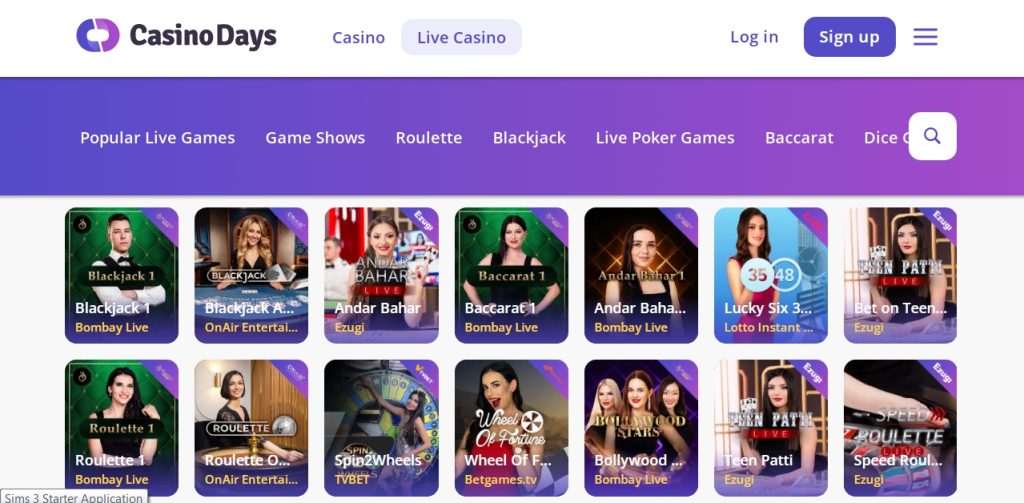Open the Blackjack 1 game tile
The image size is (1024, 503).
coord(121,275)
